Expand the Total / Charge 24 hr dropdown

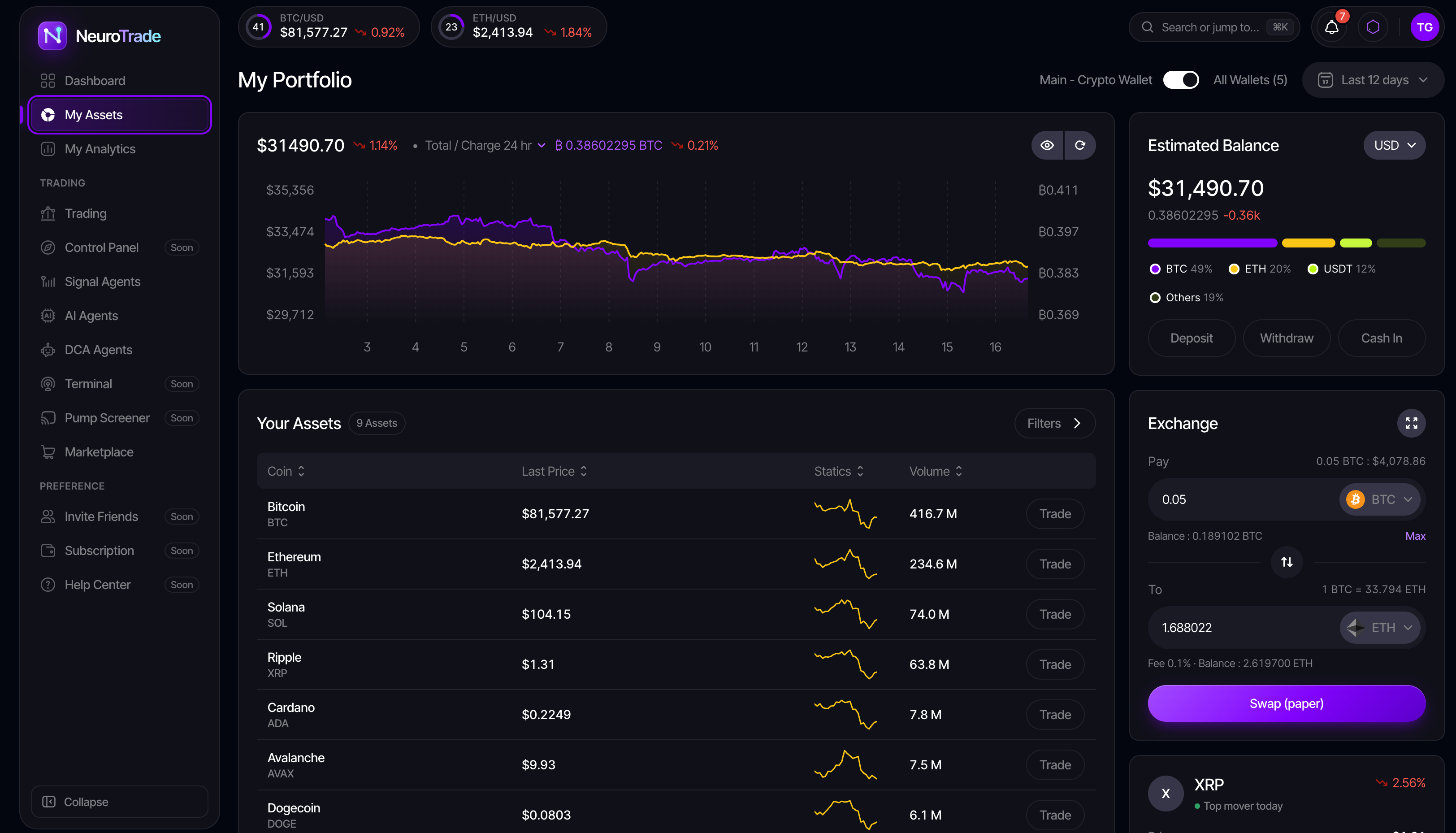(x=485, y=145)
